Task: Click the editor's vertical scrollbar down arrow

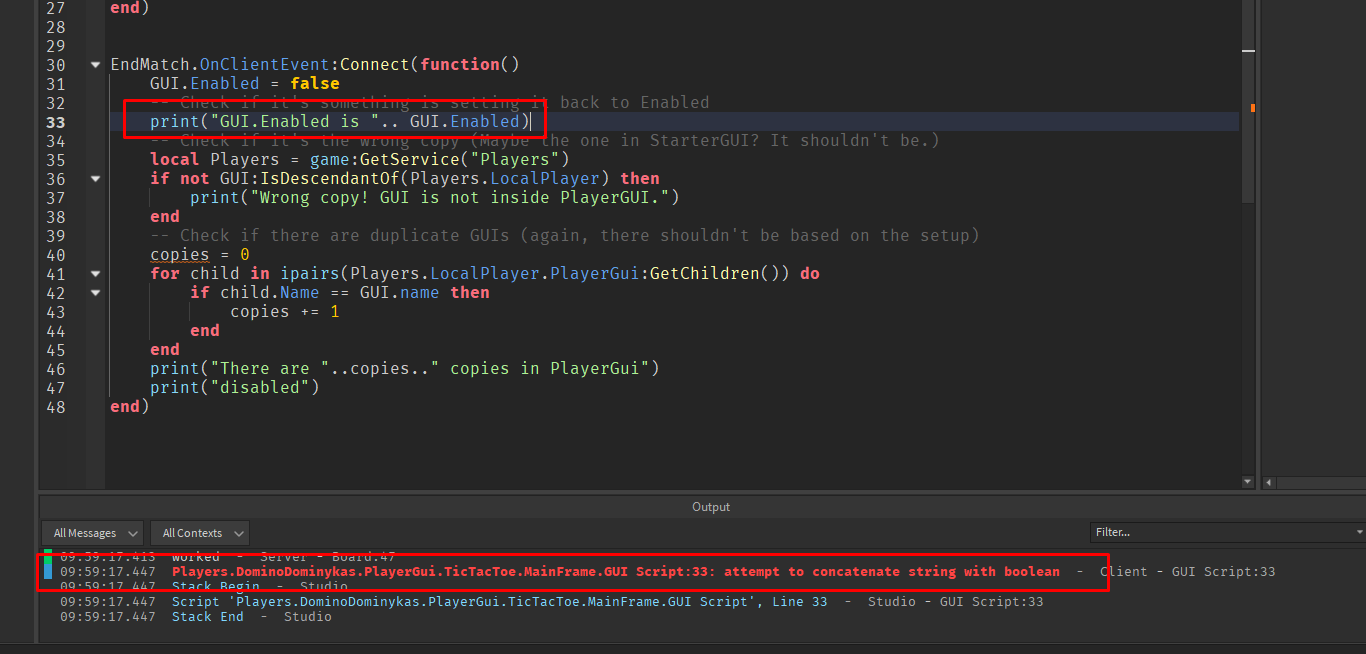Action: 1247,482
